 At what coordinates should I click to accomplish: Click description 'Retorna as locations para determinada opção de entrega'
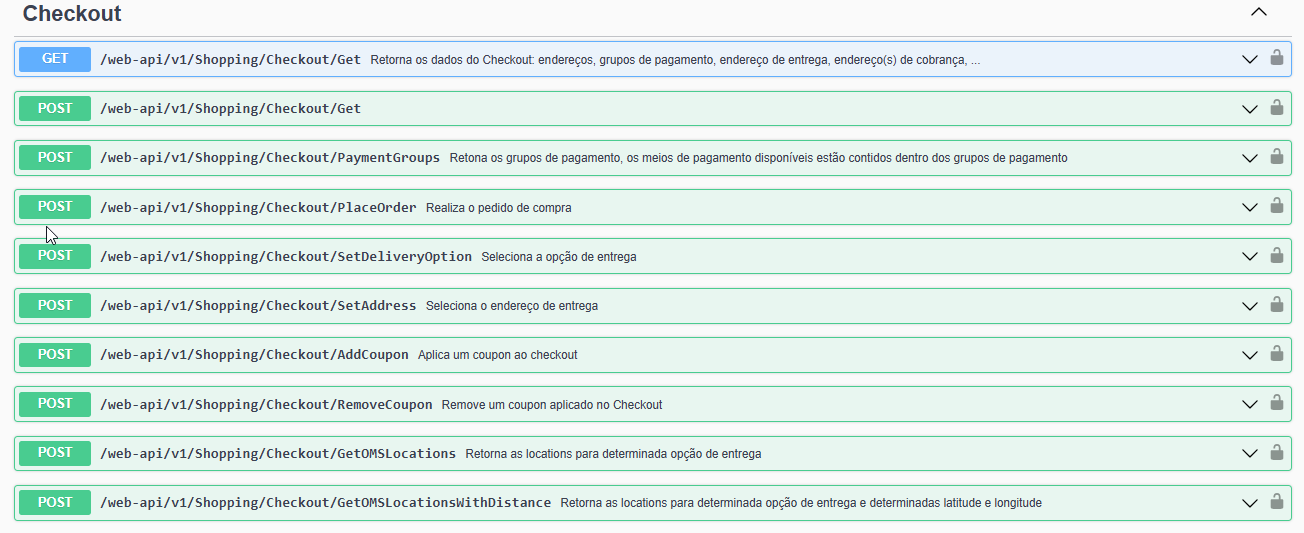point(613,454)
